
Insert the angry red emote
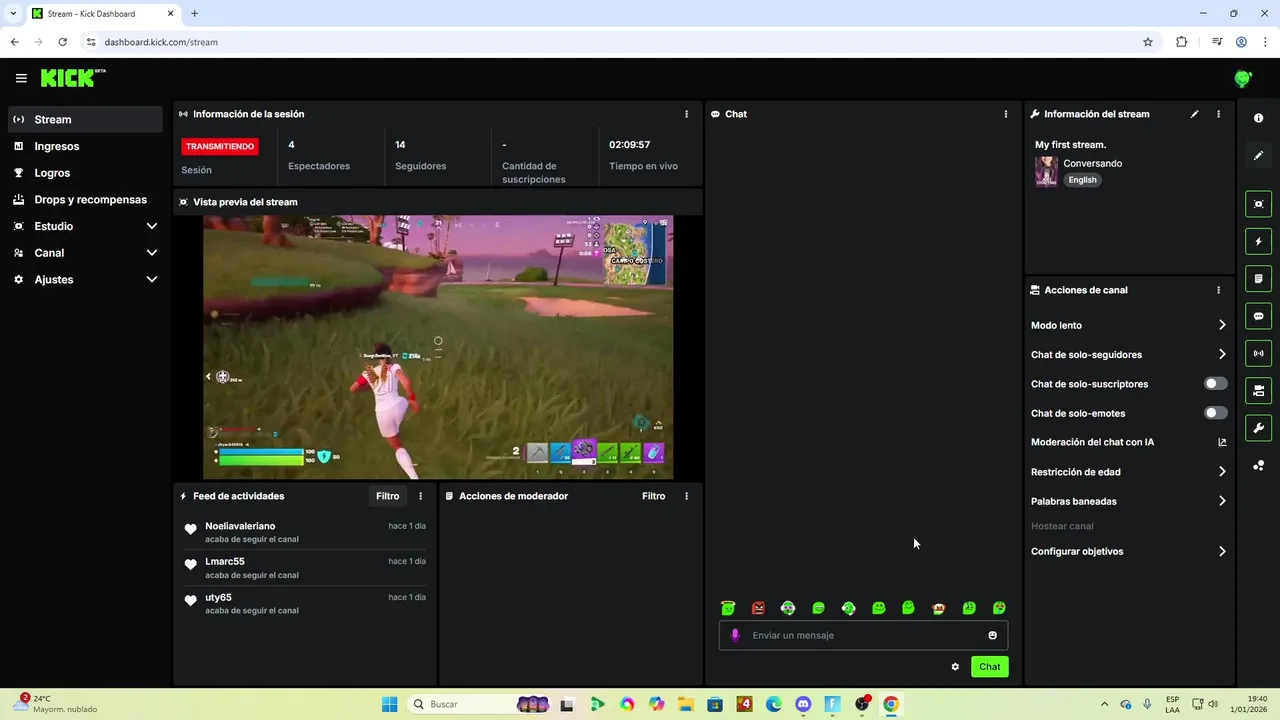point(758,608)
